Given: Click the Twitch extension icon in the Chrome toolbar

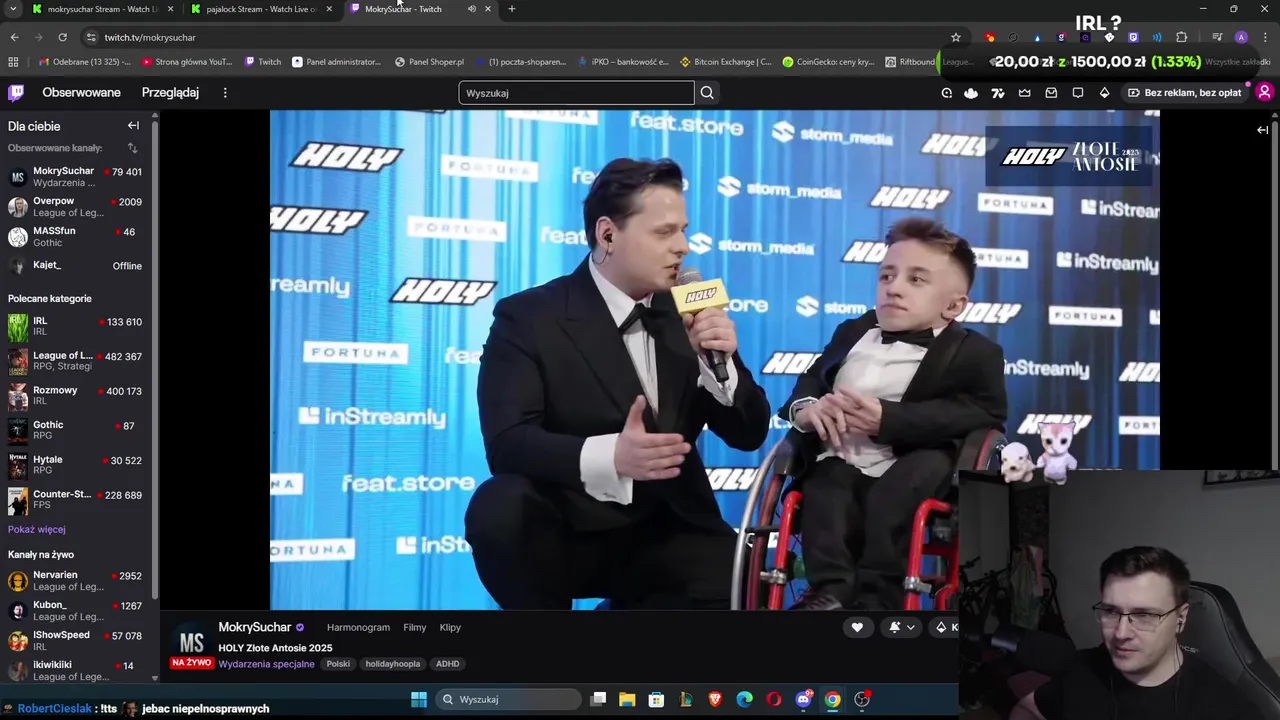Looking at the screenshot, I should pos(1133,37).
